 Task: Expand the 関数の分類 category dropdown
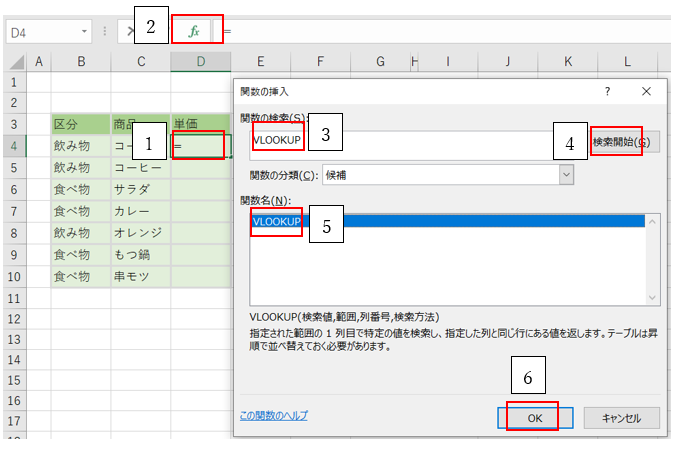pyautogui.click(x=567, y=175)
